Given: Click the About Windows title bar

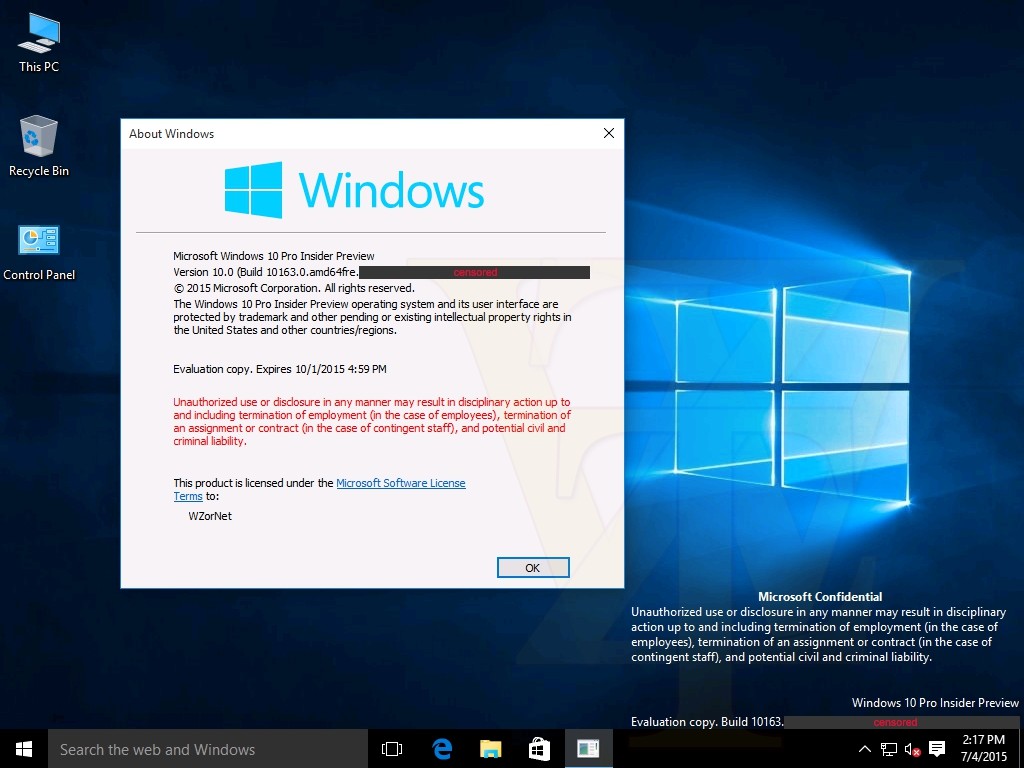Looking at the screenshot, I should click(350, 133).
